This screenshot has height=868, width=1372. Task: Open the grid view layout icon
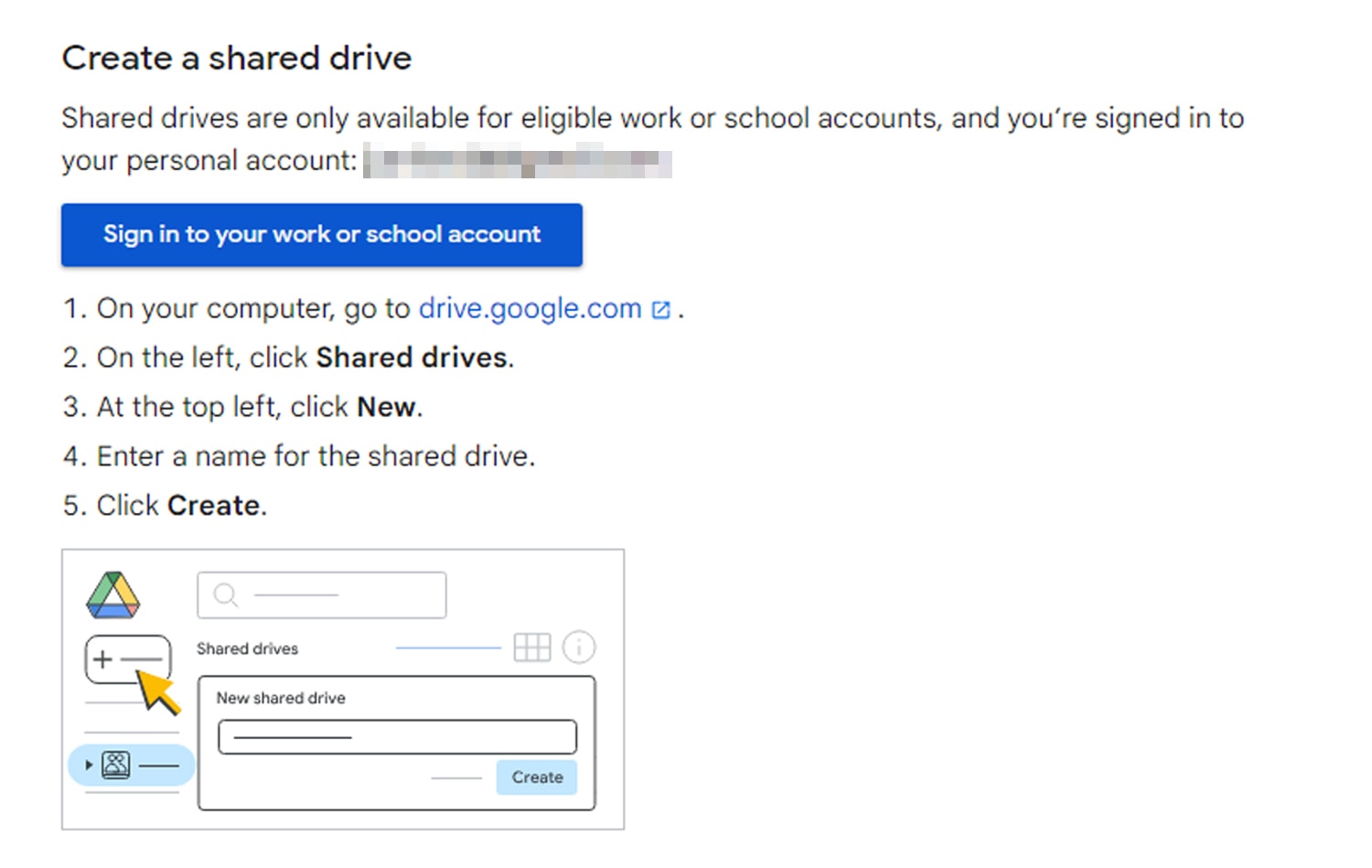tap(533, 647)
